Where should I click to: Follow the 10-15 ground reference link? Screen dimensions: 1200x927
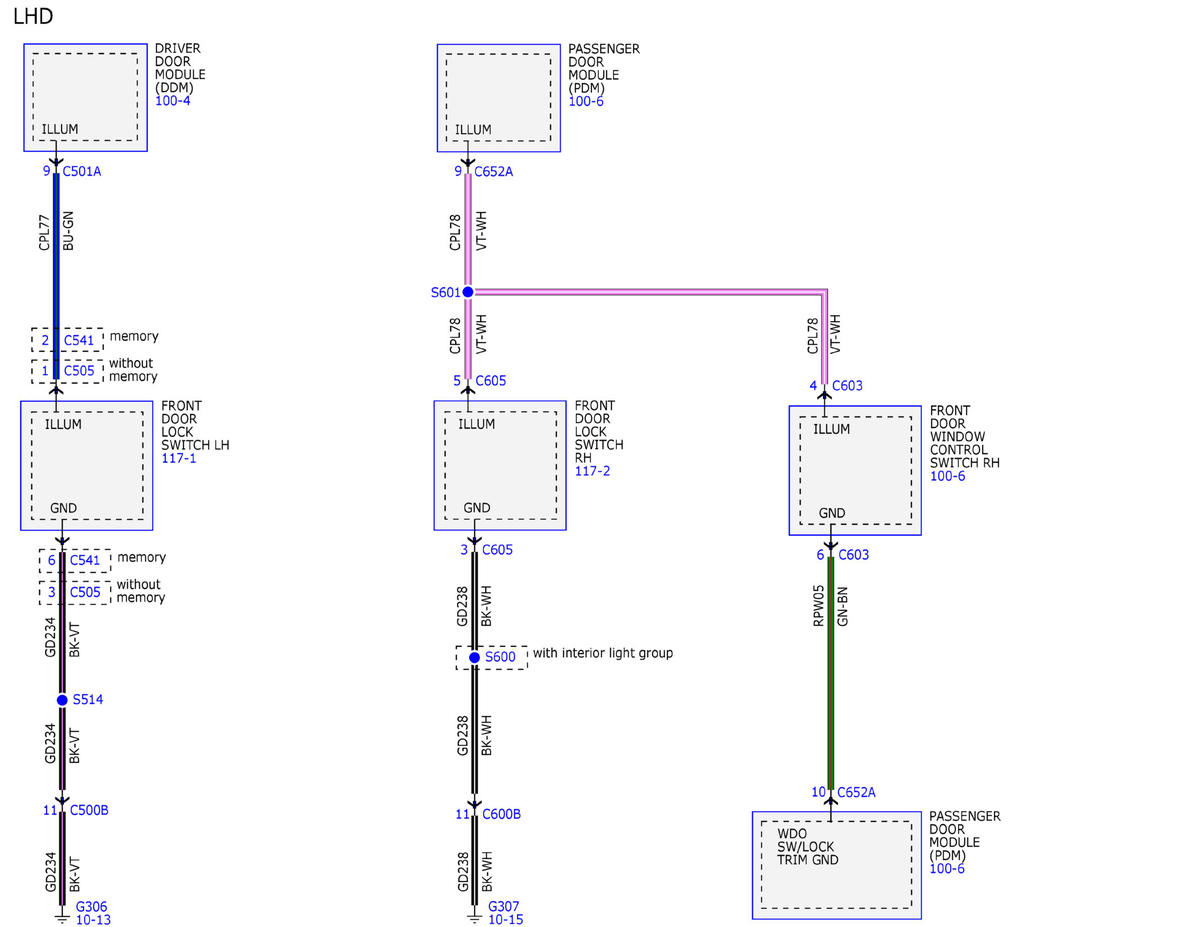(505, 920)
